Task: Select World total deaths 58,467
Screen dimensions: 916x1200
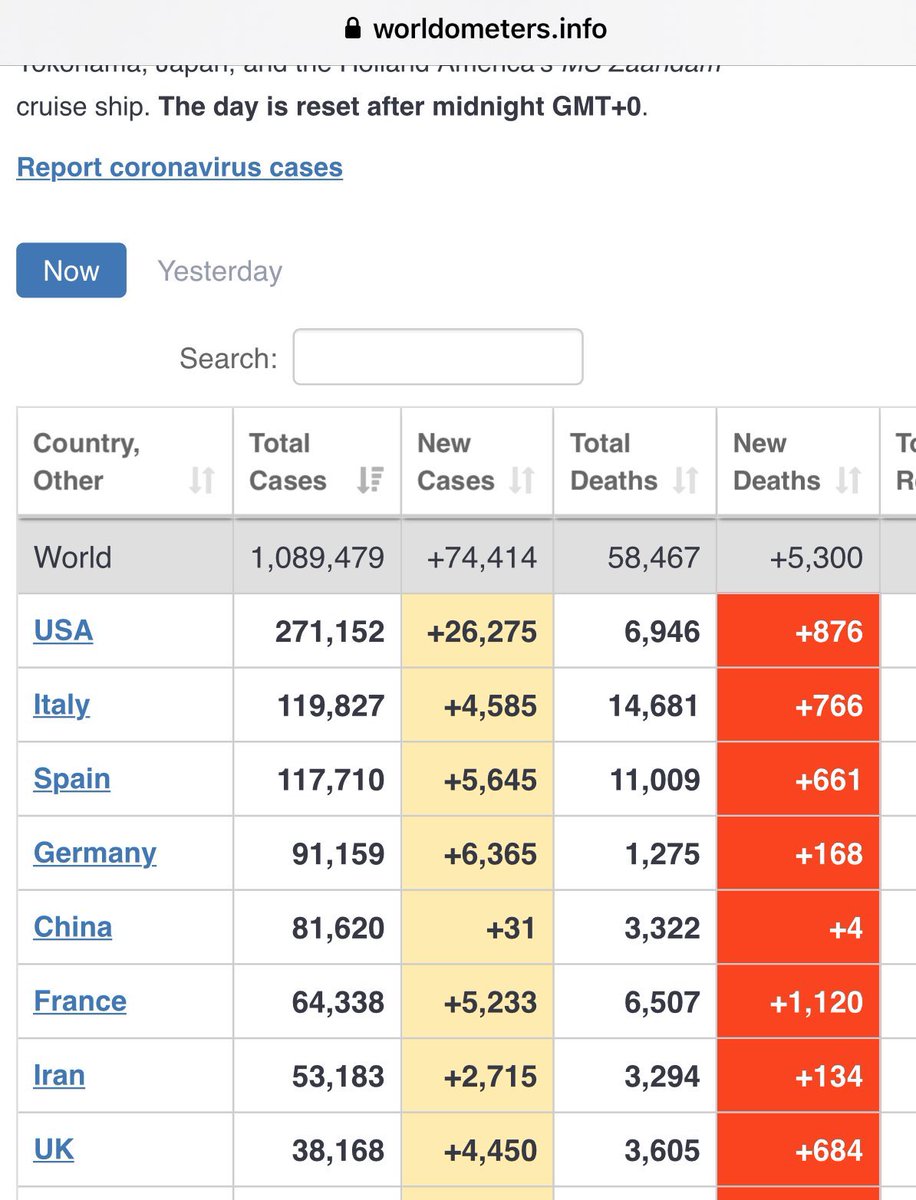Action: click(x=653, y=558)
